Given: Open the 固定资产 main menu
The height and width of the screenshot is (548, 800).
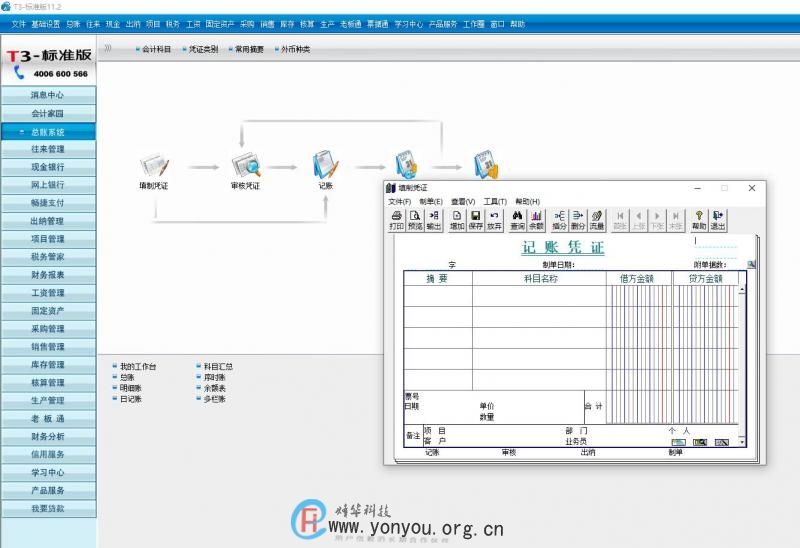Looking at the screenshot, I should [220, 24].
